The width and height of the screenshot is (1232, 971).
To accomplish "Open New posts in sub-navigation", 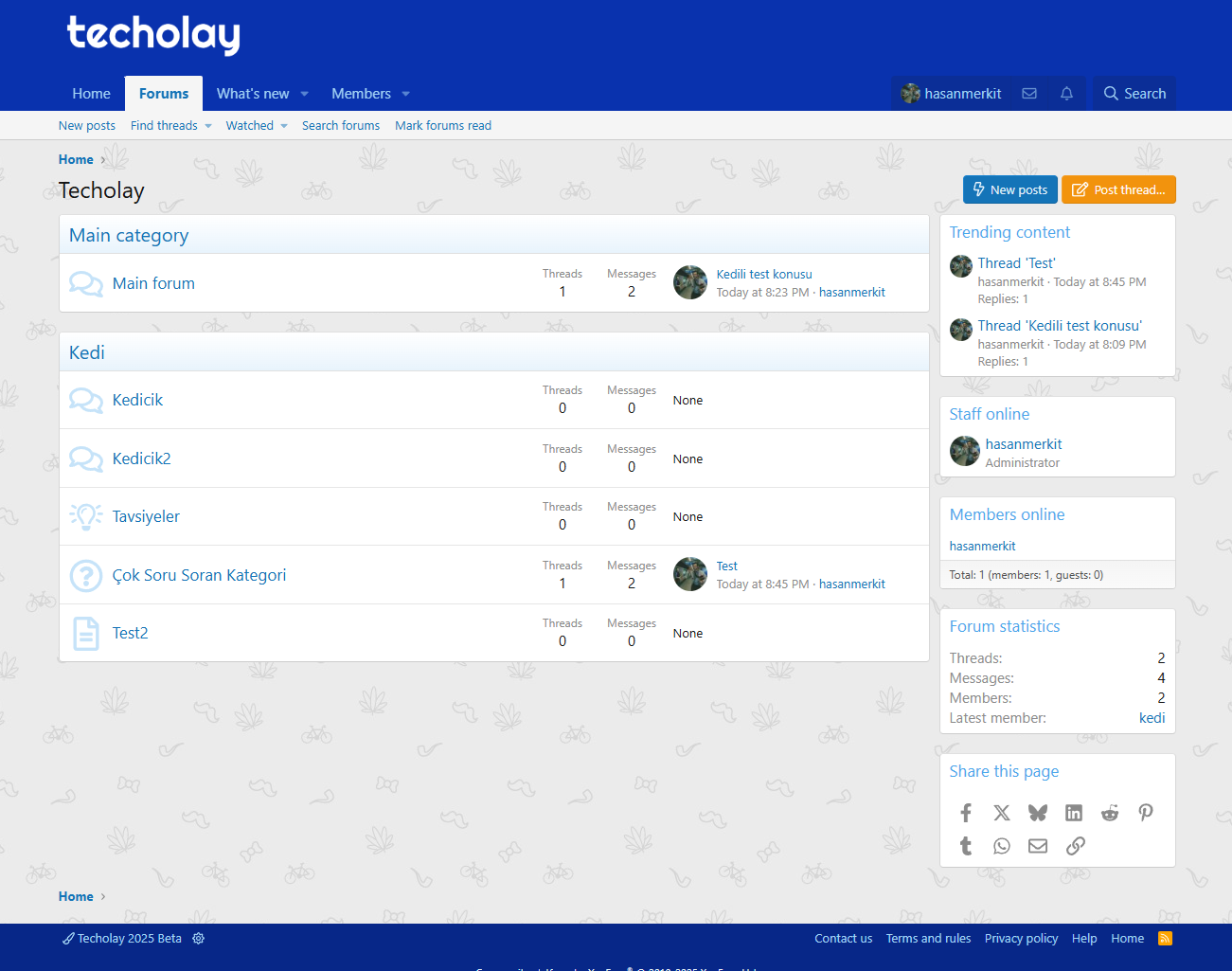I will tap(87, 126).
